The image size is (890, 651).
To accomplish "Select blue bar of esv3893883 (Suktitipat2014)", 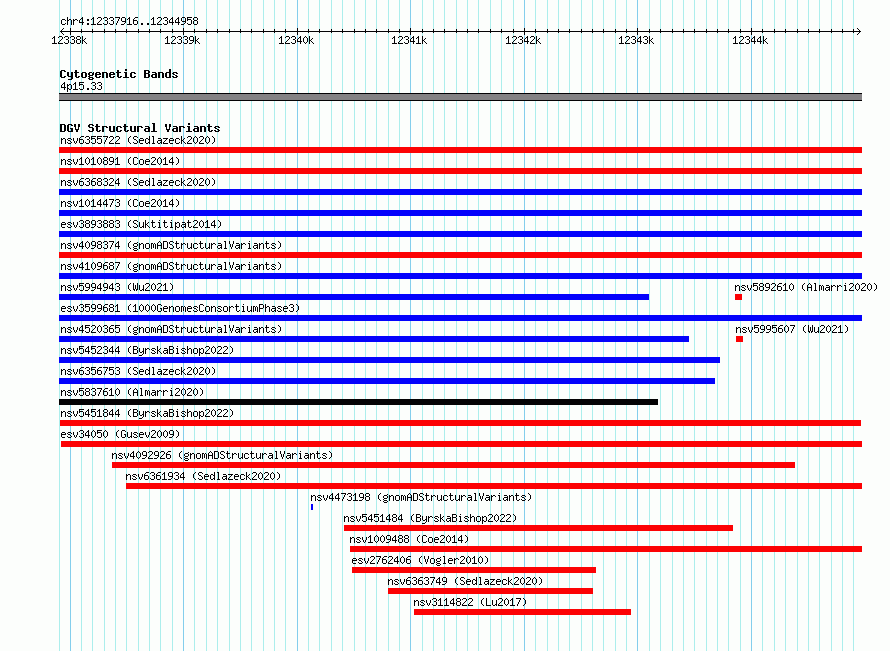I will 460,234.
